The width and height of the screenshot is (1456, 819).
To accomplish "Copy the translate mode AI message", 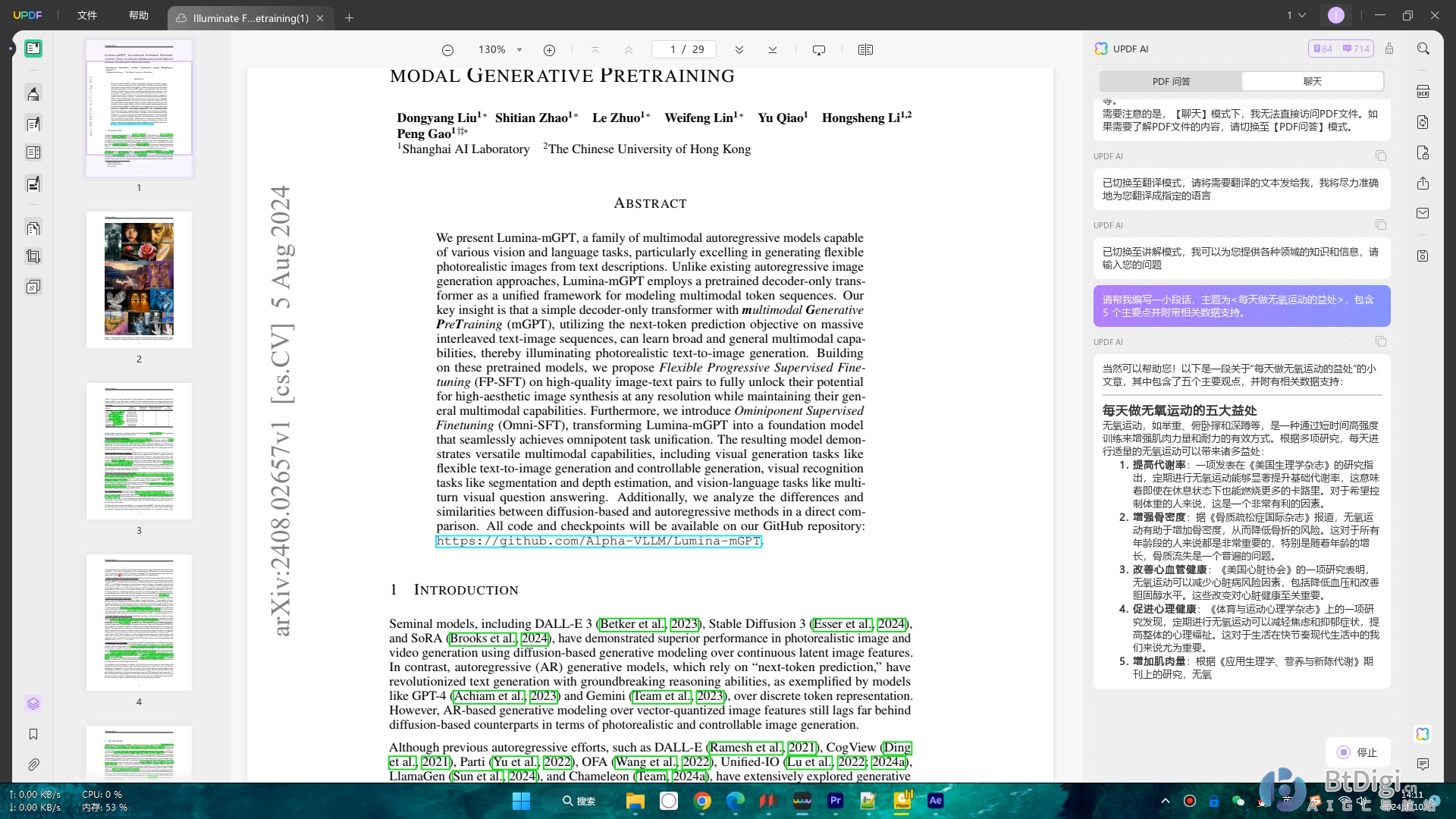I will [x=1381, y=156].
